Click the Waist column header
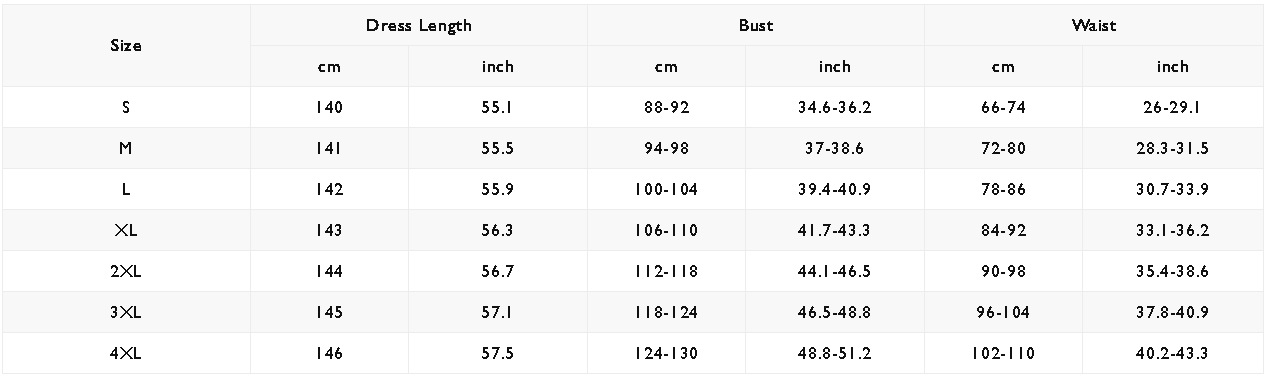This screenshot has height=377, width=1265. pyautogui.click(x=1093, y=25)
